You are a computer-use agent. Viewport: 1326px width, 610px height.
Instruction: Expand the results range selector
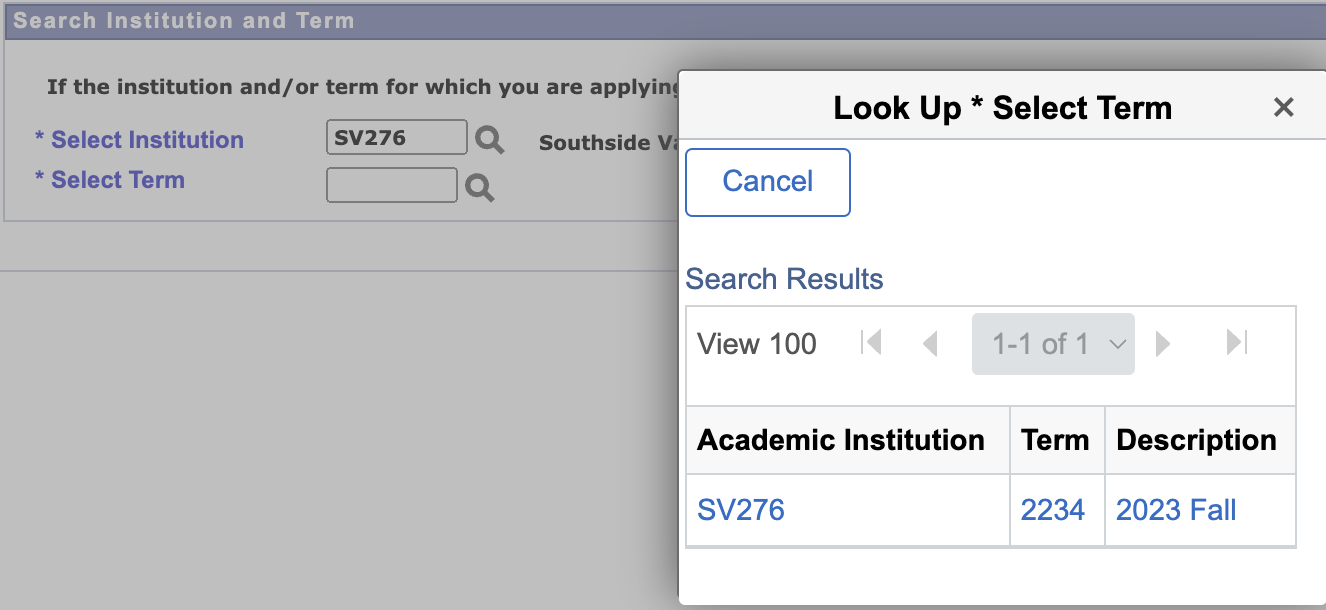1053,343
